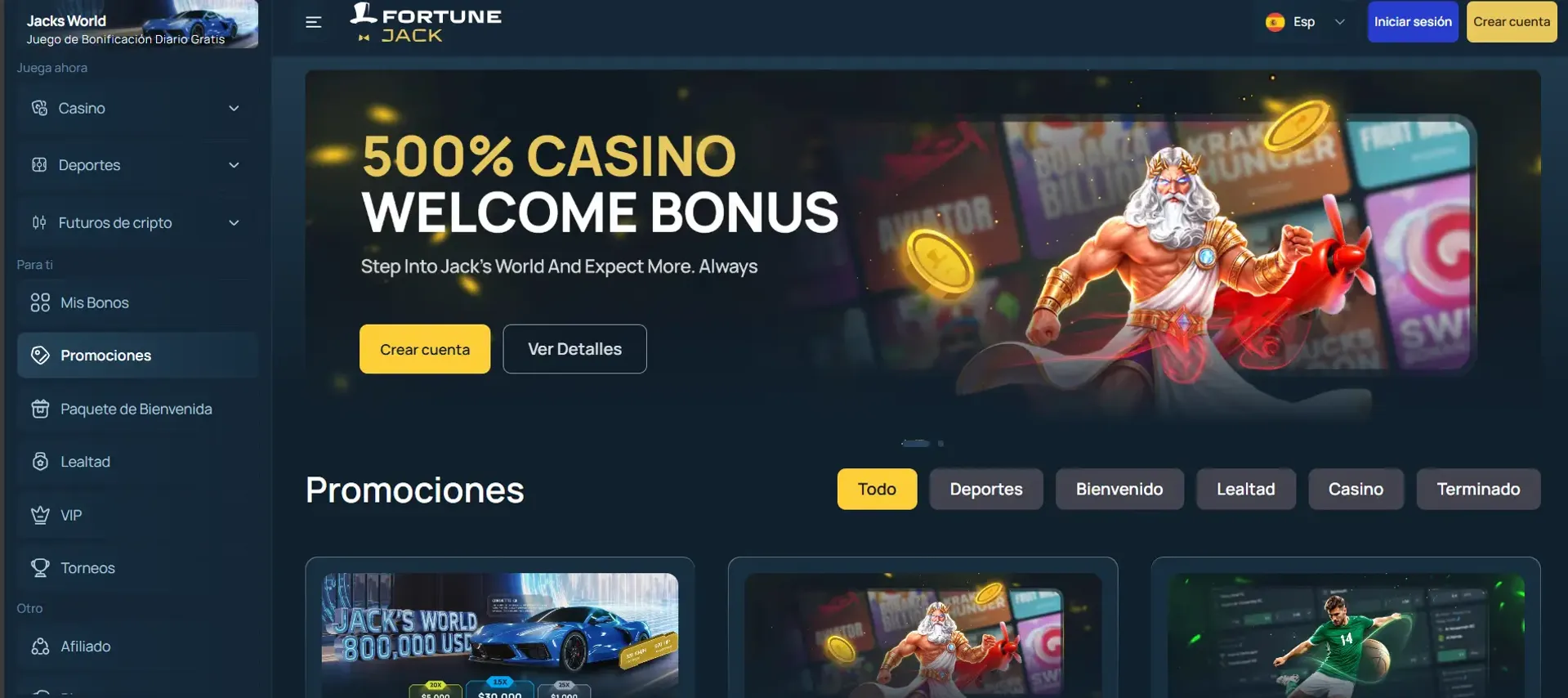Screen dimensions: 1568x698
Task: Toggle the hamburger sidebar menu icon
Action: 314,22
